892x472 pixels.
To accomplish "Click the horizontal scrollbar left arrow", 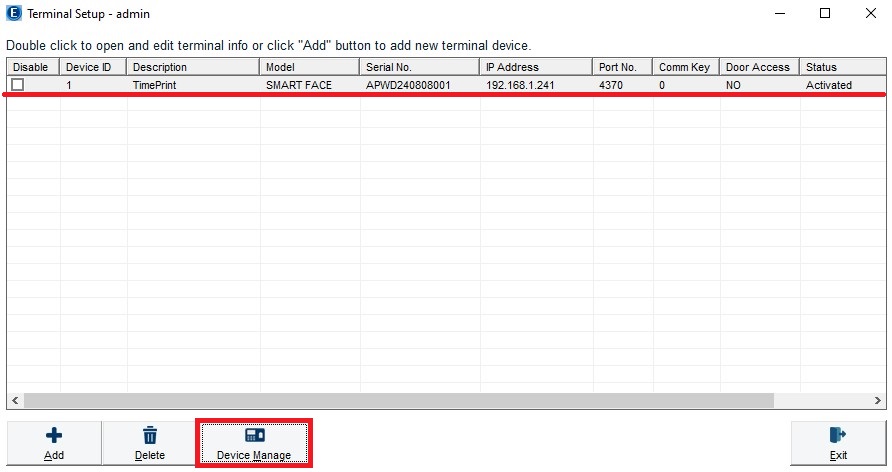I will (x=15, y=400).
